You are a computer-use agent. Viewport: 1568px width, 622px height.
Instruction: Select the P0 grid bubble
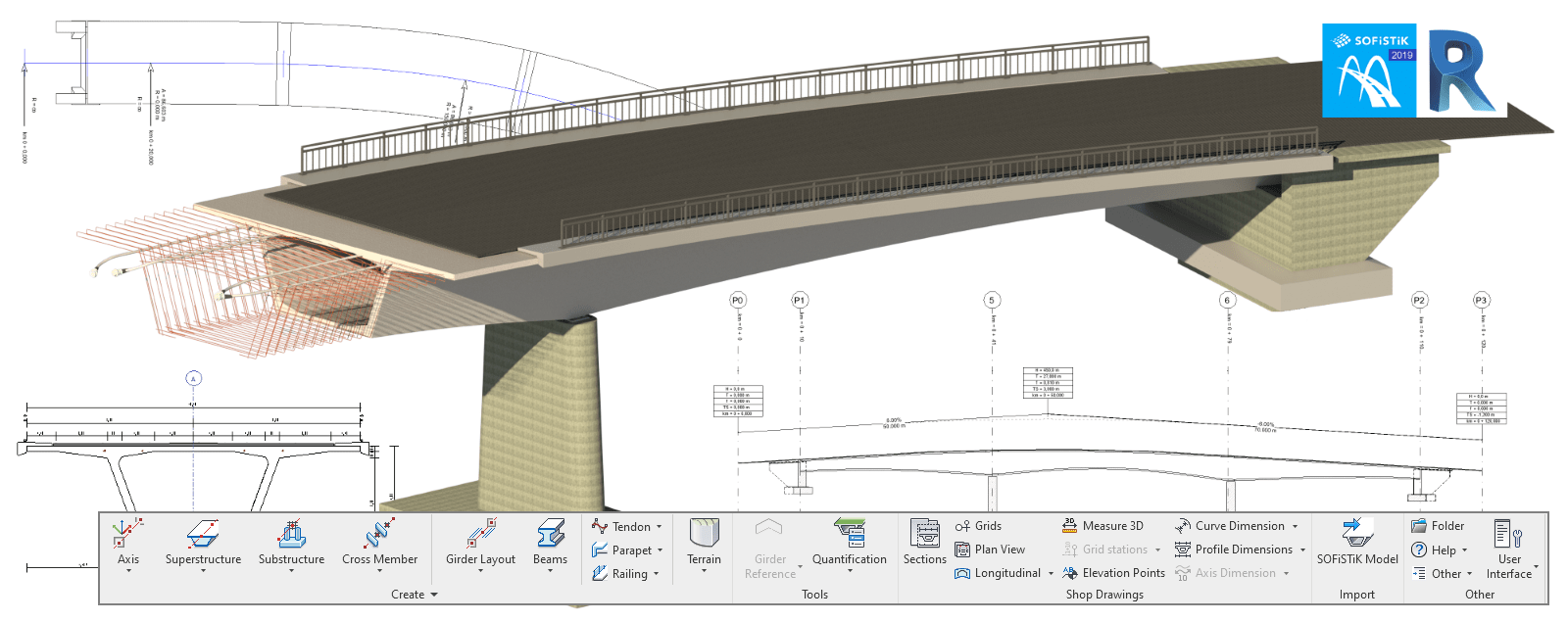pos(738,300)
